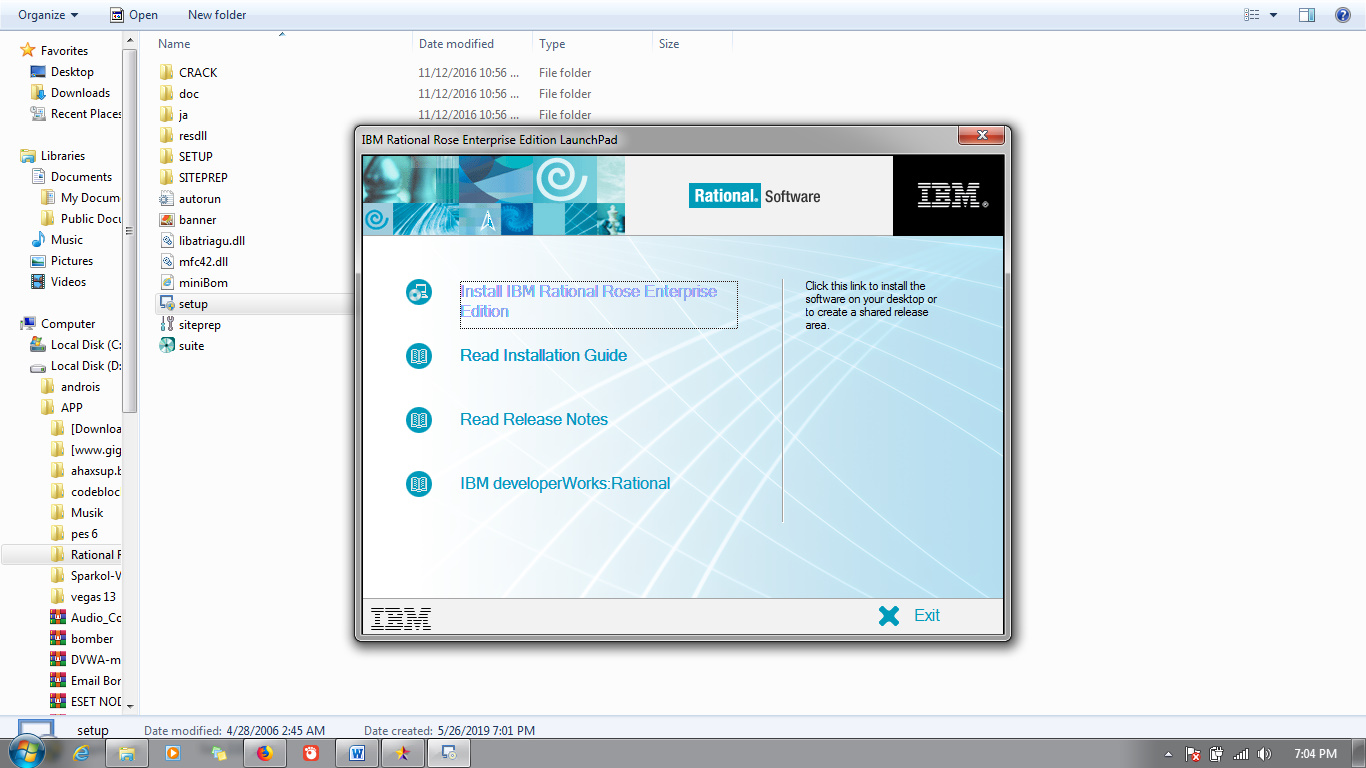Toggle the preview pane button

[x=1306, y=15]
